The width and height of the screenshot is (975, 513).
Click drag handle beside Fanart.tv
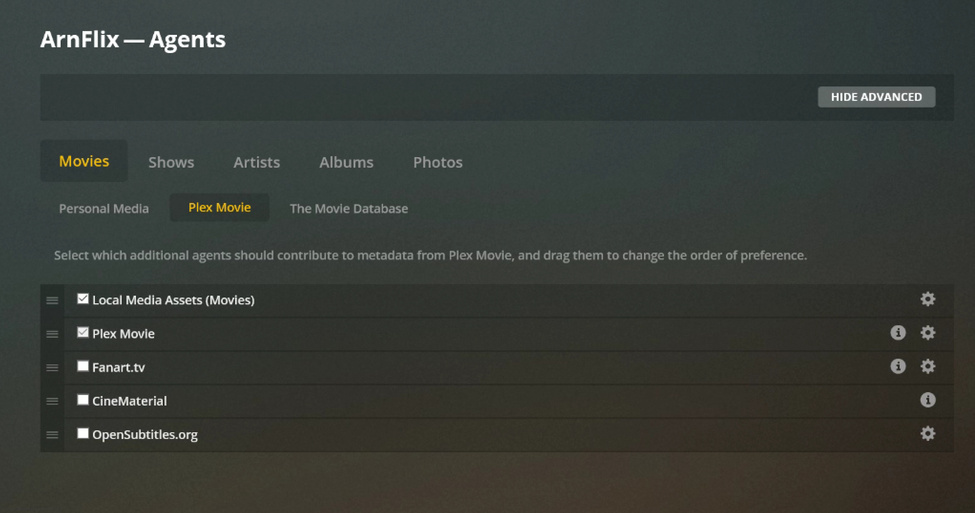point(52,367)
